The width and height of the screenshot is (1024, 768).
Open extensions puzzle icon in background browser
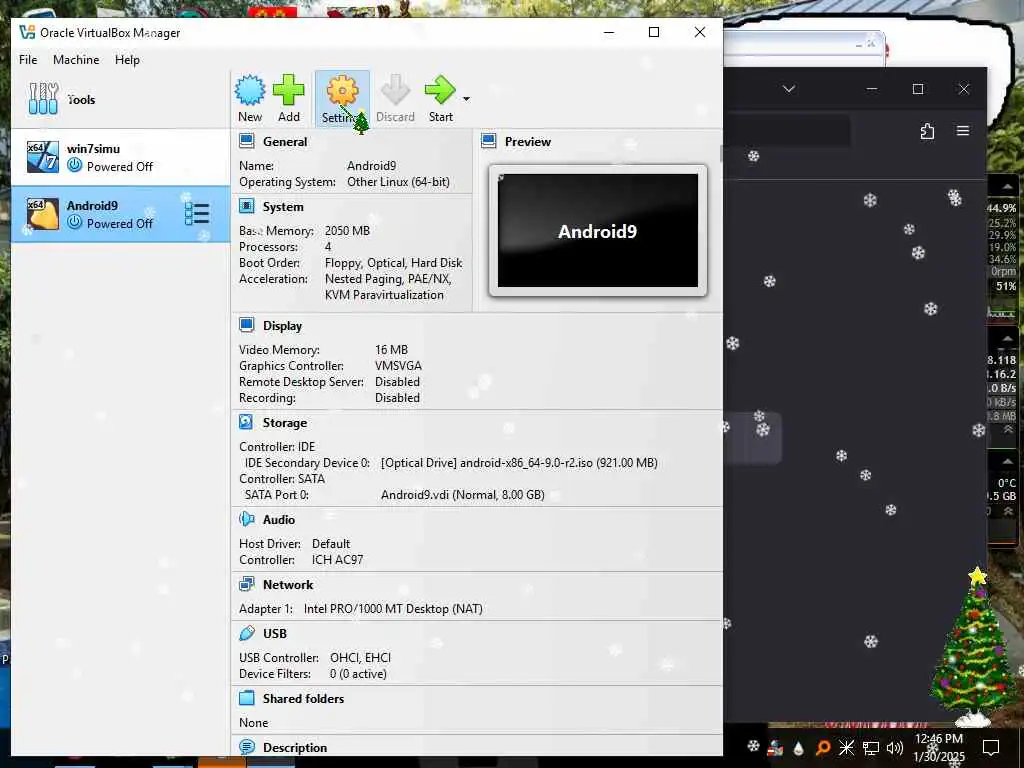(927, 131)
